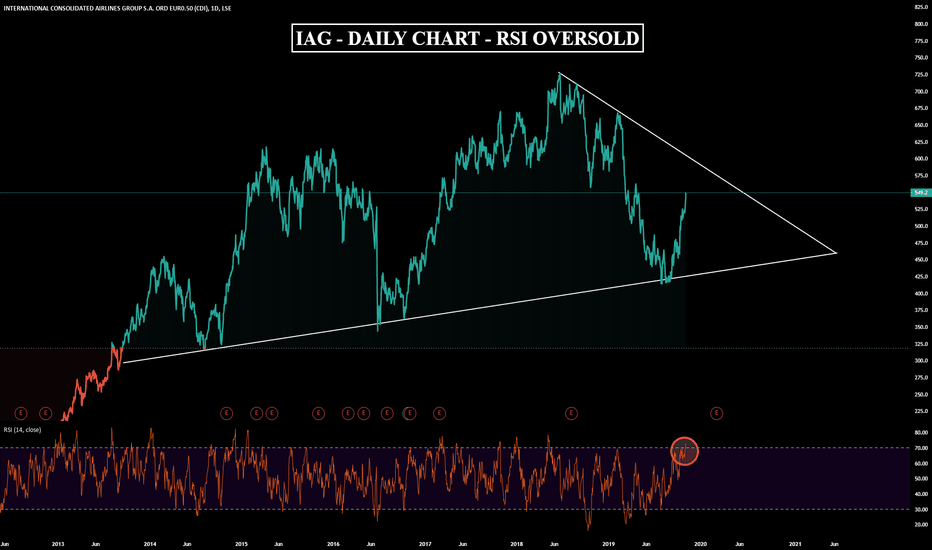
Task: Click the 375.0 price axis label
Action: click(921, 310)
